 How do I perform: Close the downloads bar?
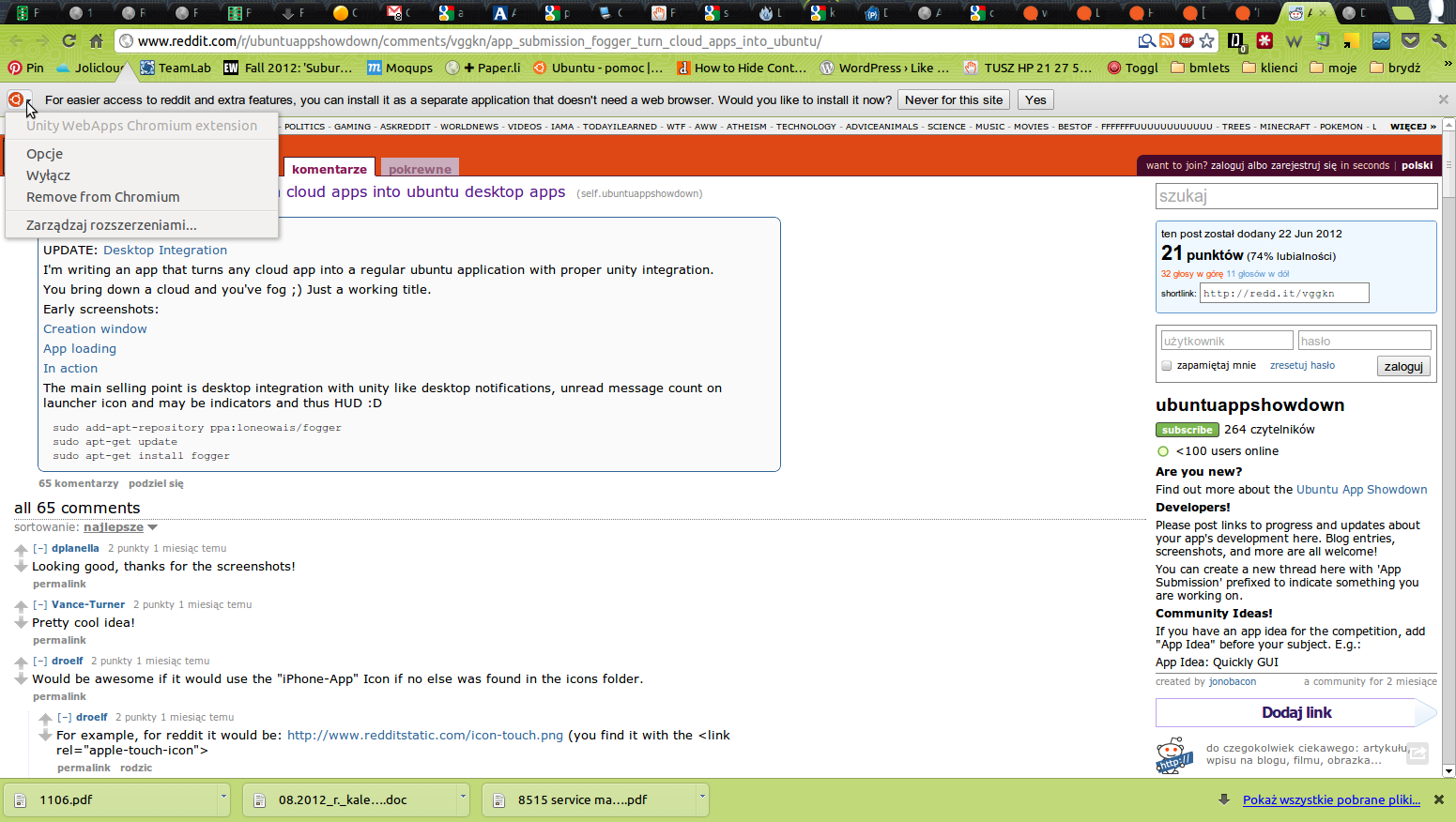point(1438,799)
